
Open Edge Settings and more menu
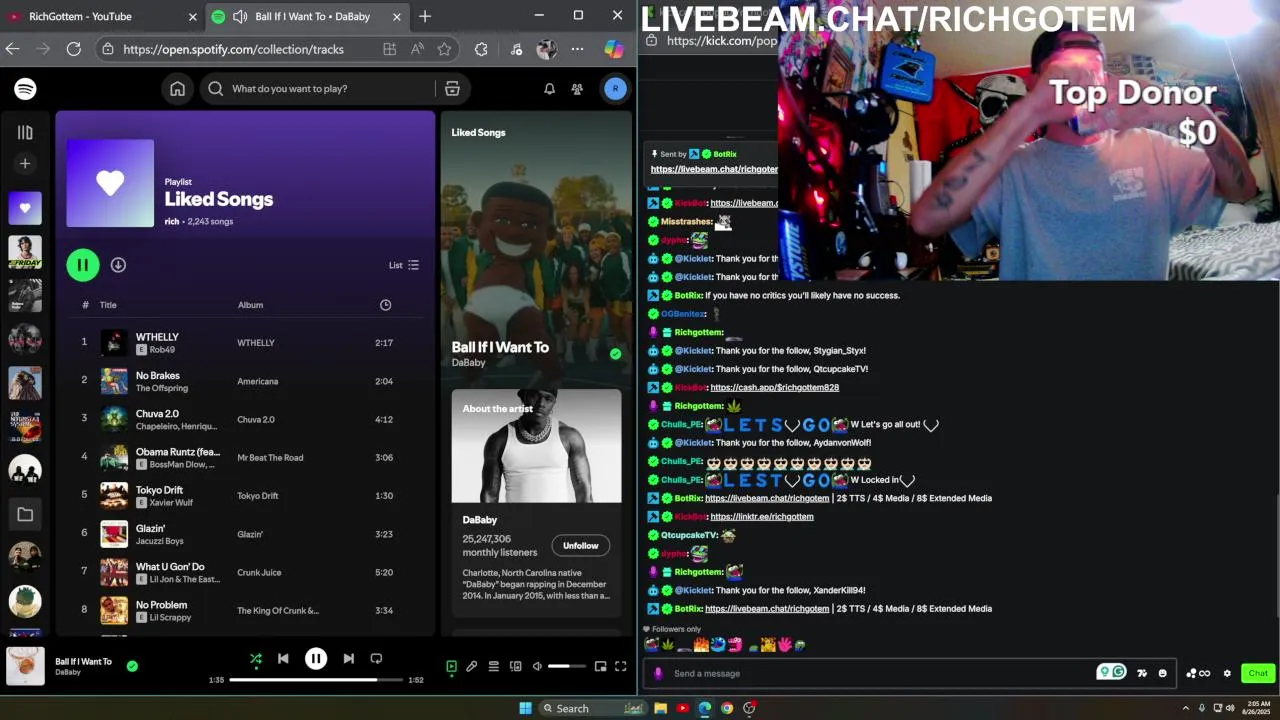coord(577,49)
